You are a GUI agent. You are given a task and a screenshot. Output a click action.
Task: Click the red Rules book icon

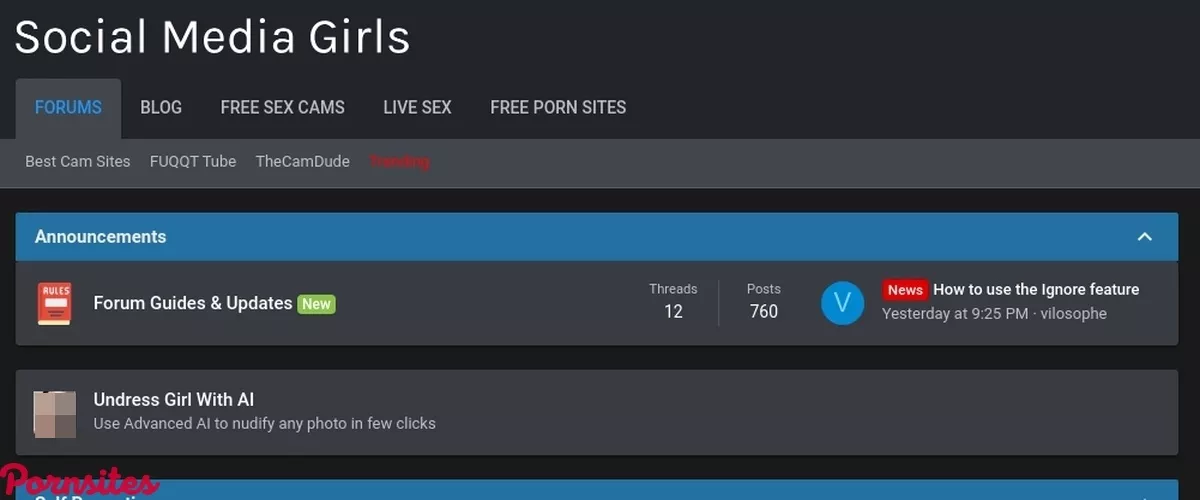coord(54,303)
